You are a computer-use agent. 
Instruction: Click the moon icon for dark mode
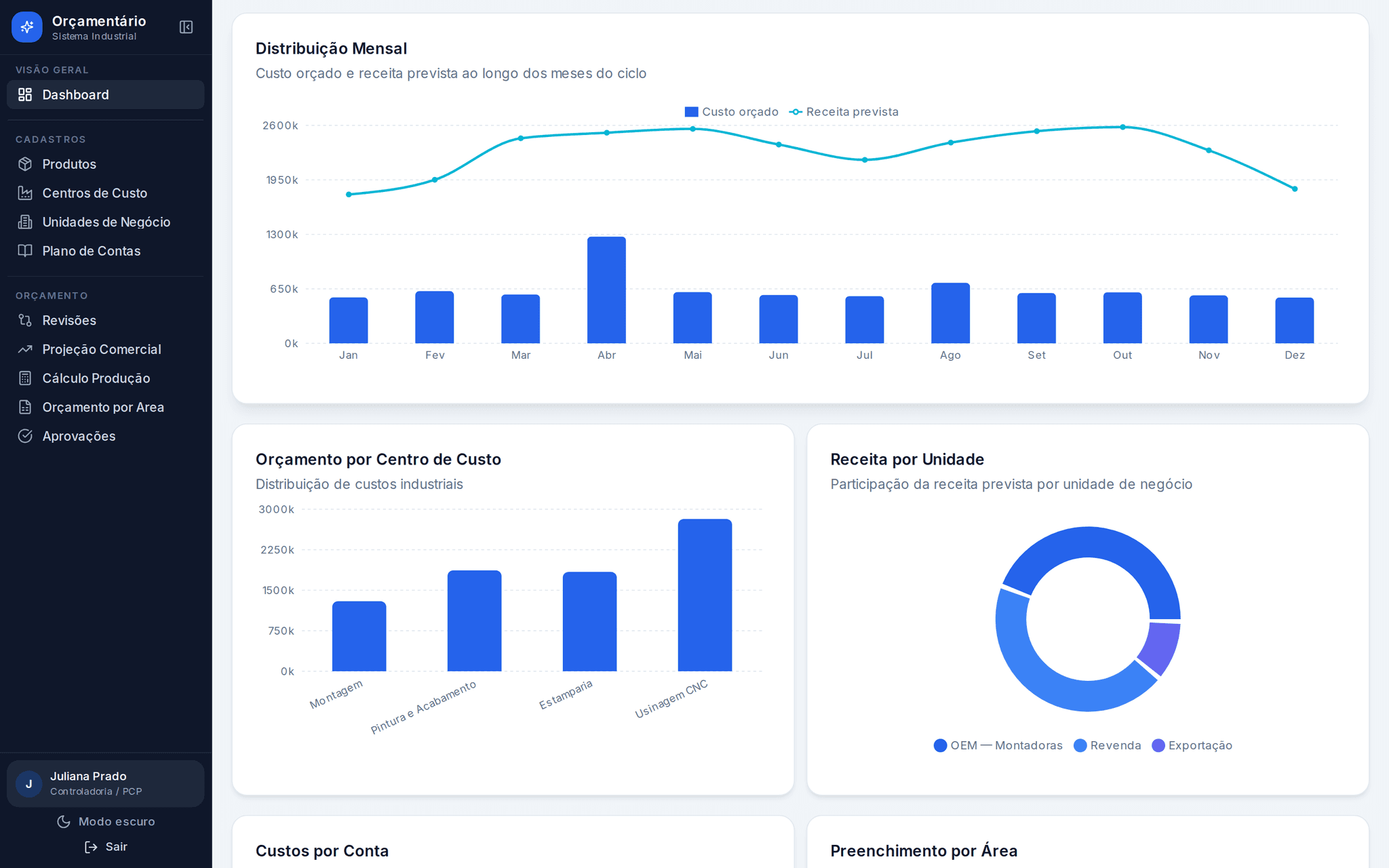coord(64,821)
